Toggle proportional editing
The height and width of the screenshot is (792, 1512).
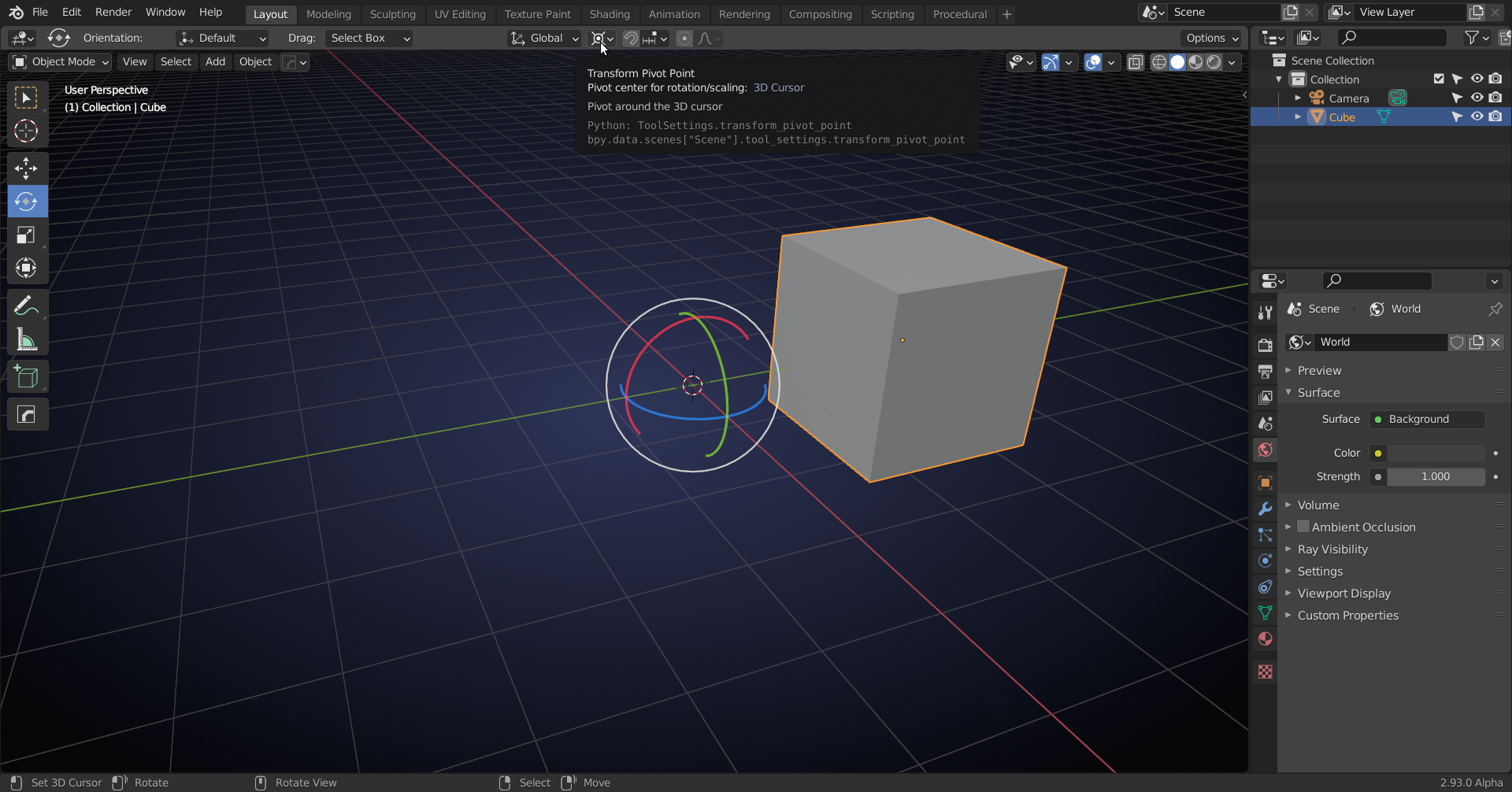(x=684, y=38)
